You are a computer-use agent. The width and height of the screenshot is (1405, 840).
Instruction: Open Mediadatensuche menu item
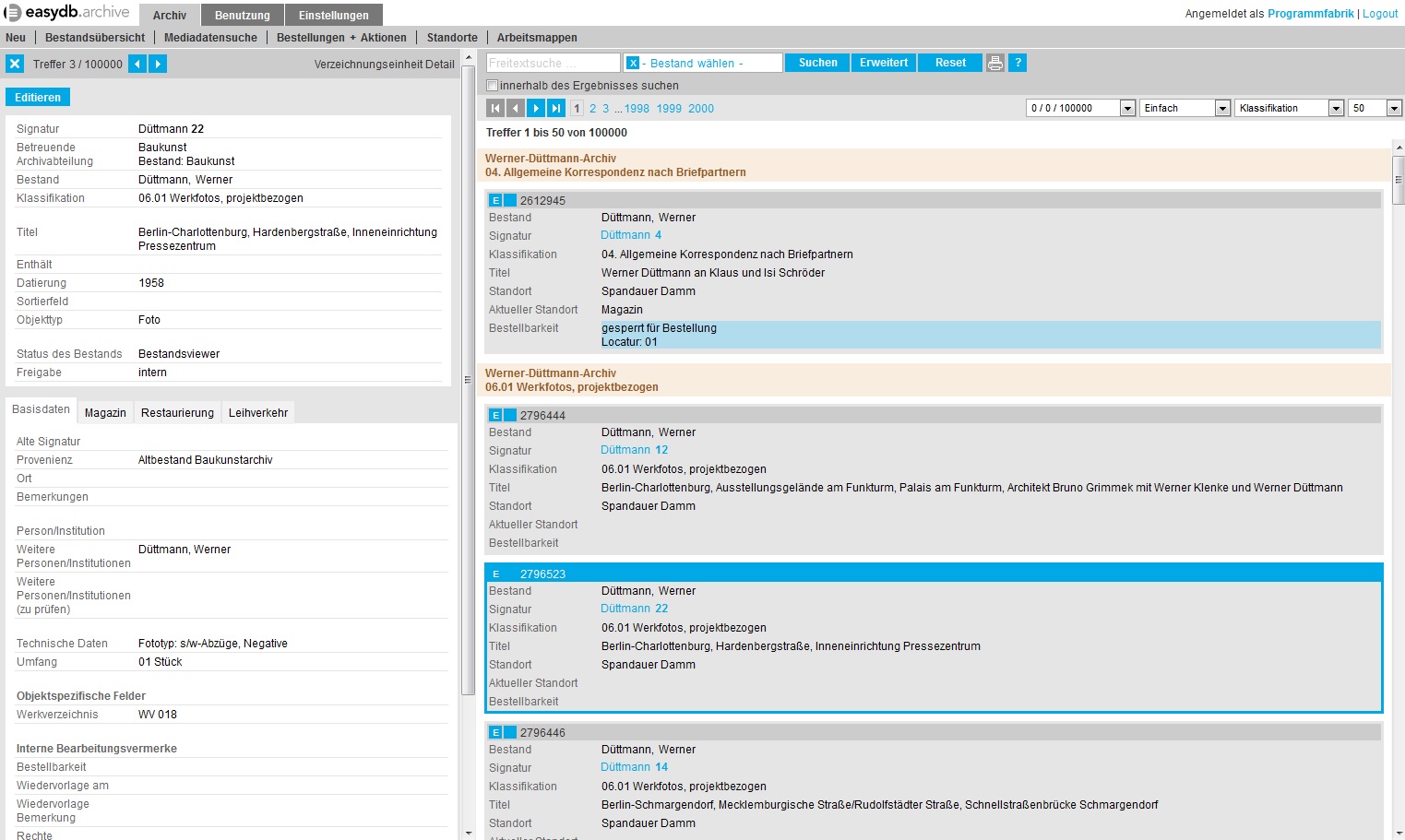point(210,38)
